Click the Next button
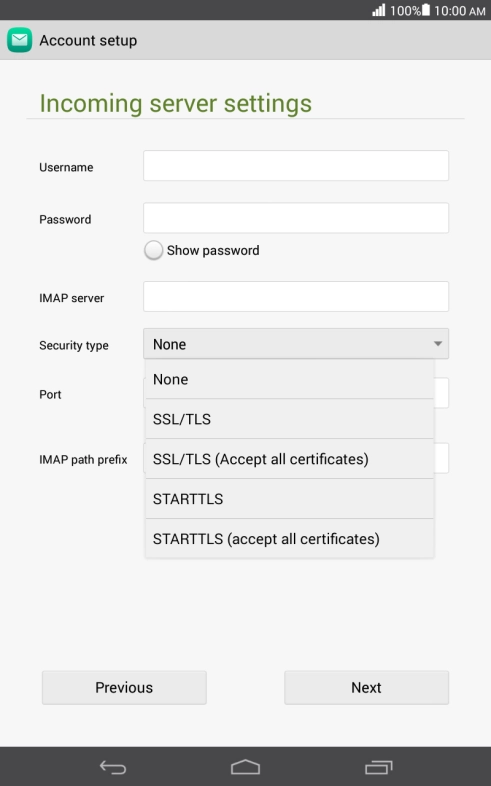The height and width of the screenshot is (786, 491). click(366, 687)
